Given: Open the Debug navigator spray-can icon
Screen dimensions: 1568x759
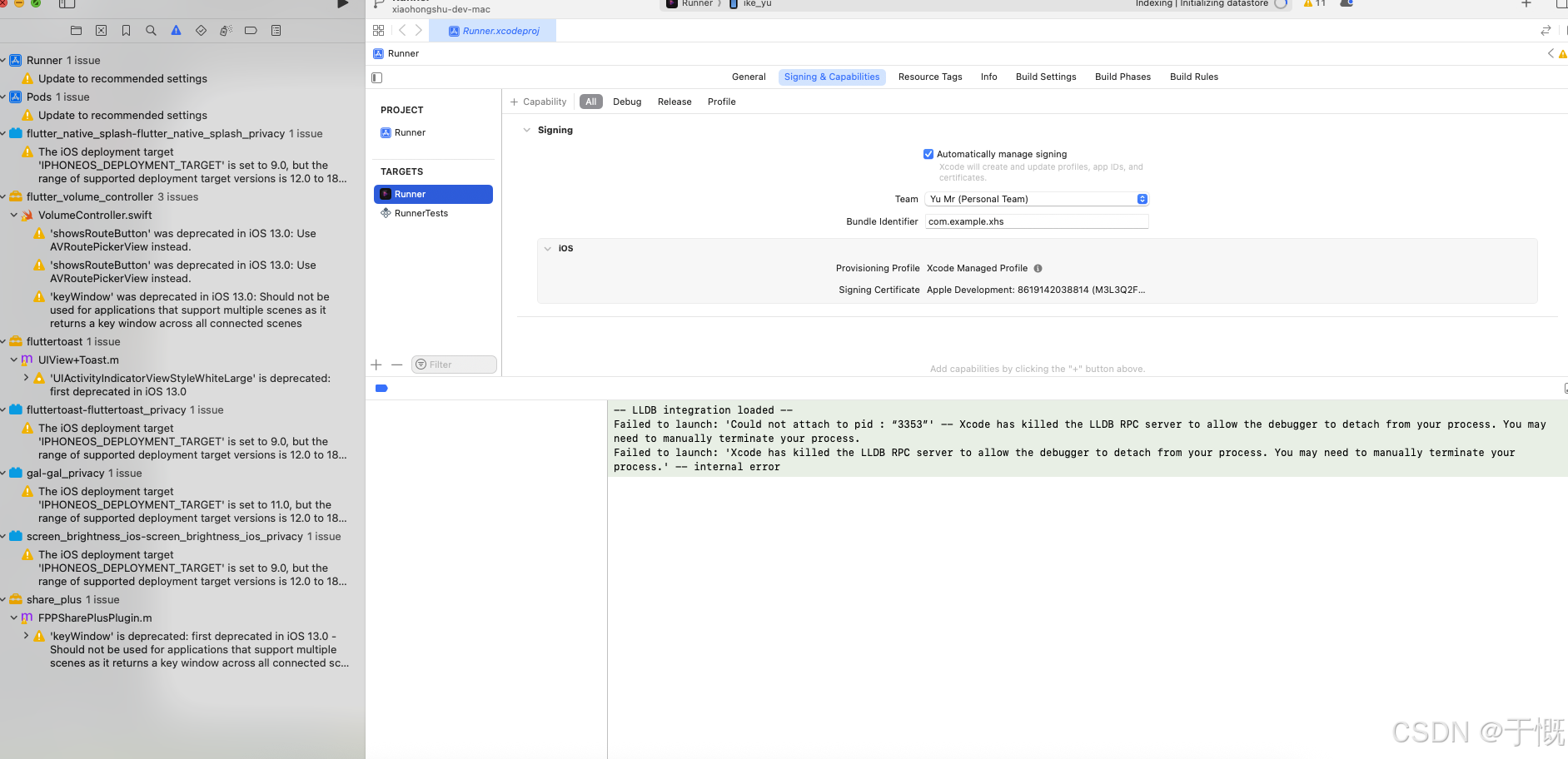Looking at the screenshot, I should (226, 31).
